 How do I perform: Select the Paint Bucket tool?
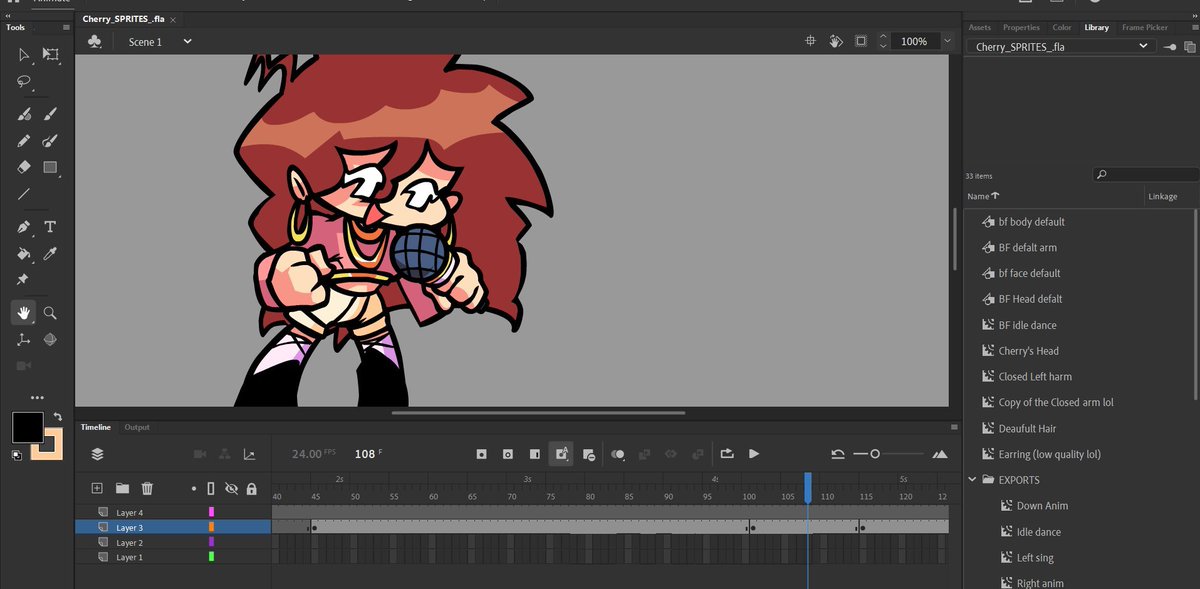point(24,254)
